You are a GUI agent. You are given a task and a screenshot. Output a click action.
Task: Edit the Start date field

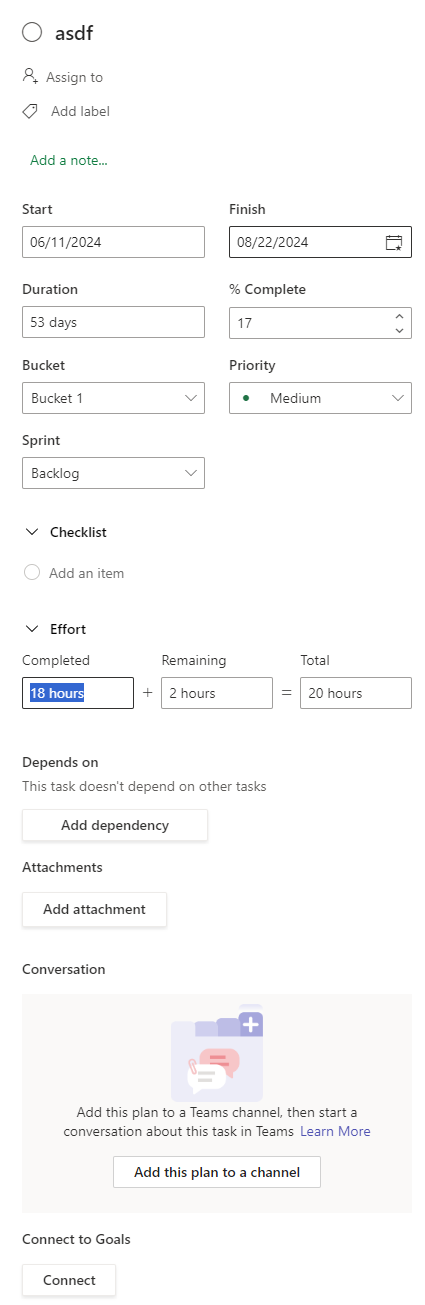(x=113, y=242)
